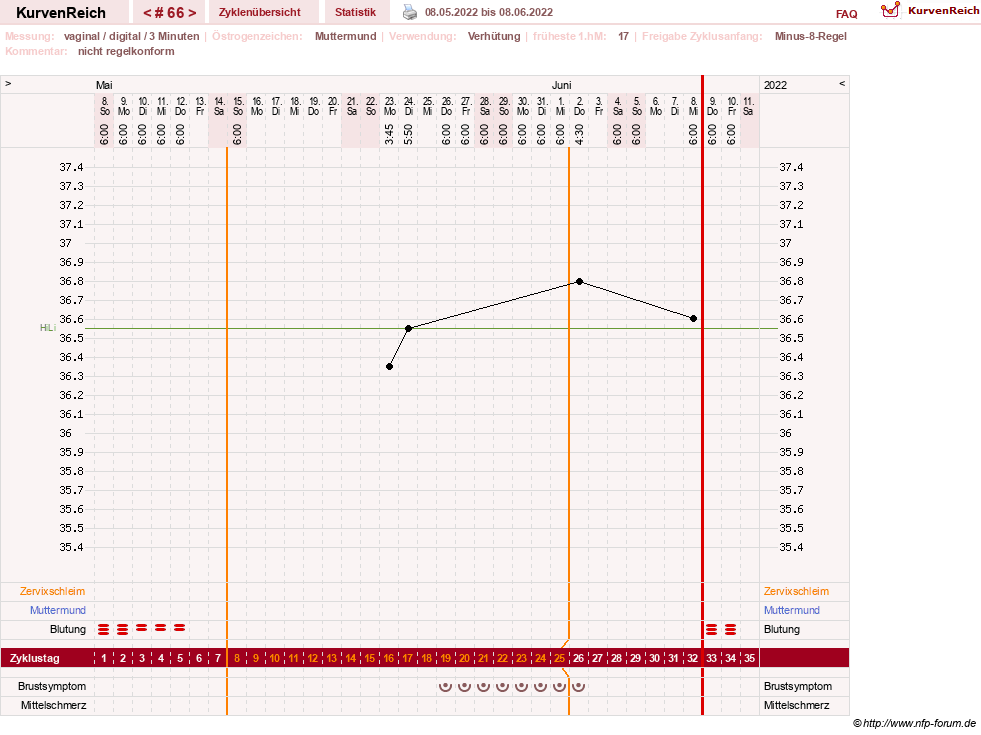
Task: Click the right Zervixschleim row label
Action: pyautogui.click(x=796, y=591)
